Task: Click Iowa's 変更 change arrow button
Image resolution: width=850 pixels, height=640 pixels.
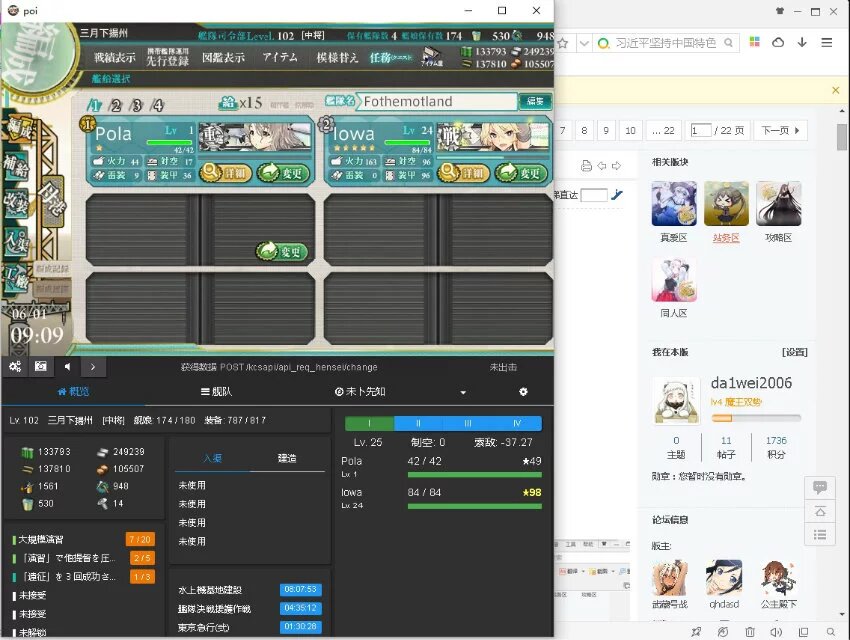Action: [x=521, y=173]
